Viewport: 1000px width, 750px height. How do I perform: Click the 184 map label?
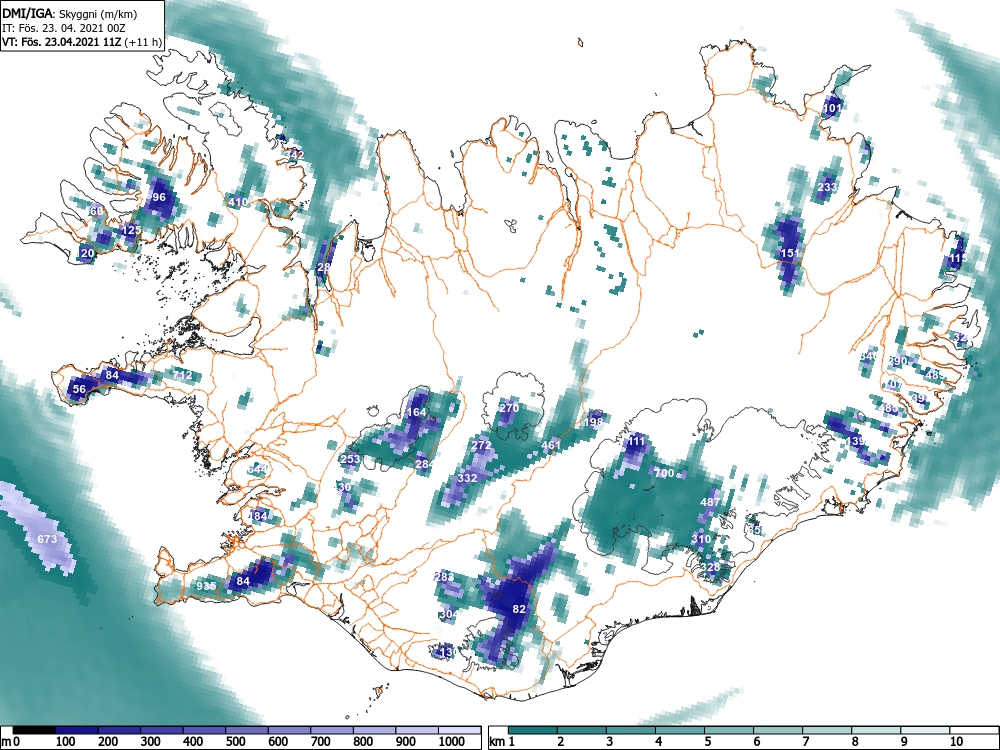coord(258,516)
